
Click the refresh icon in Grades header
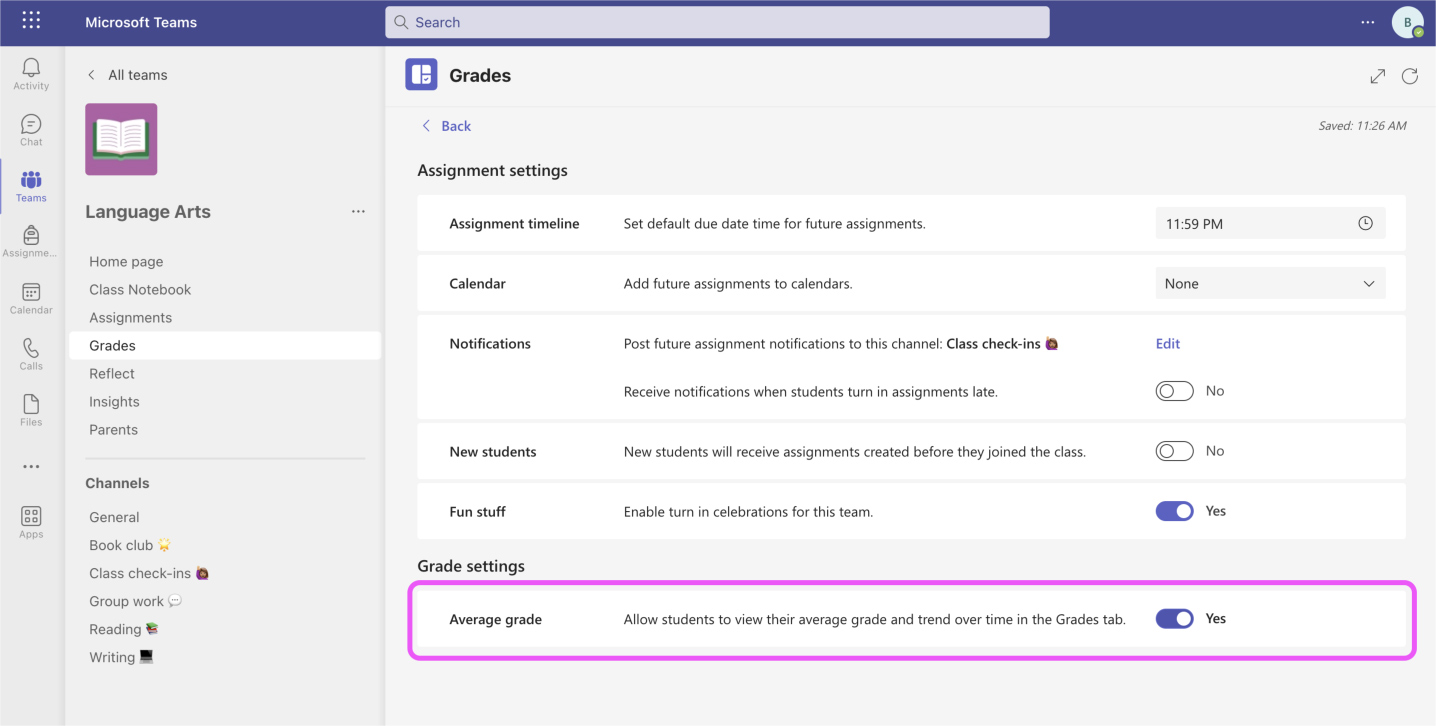click(x=1410, y=76)
